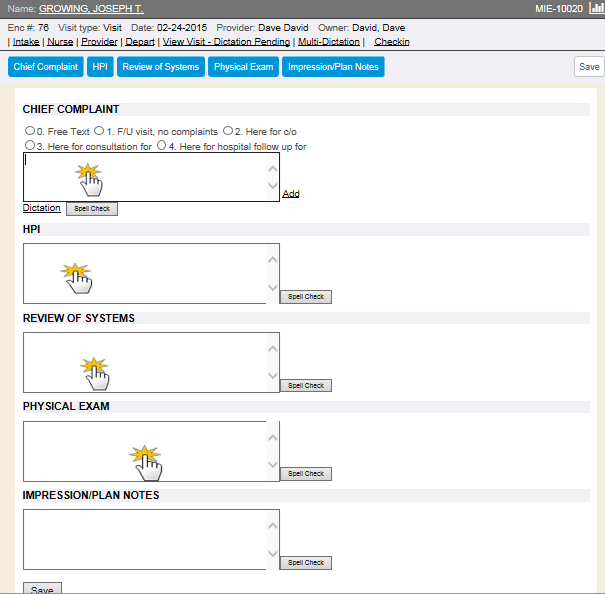Click the Add link next to Chief Complaint box
The width and height of the screenshot is (605, 594).
click(x=290, y=194)
